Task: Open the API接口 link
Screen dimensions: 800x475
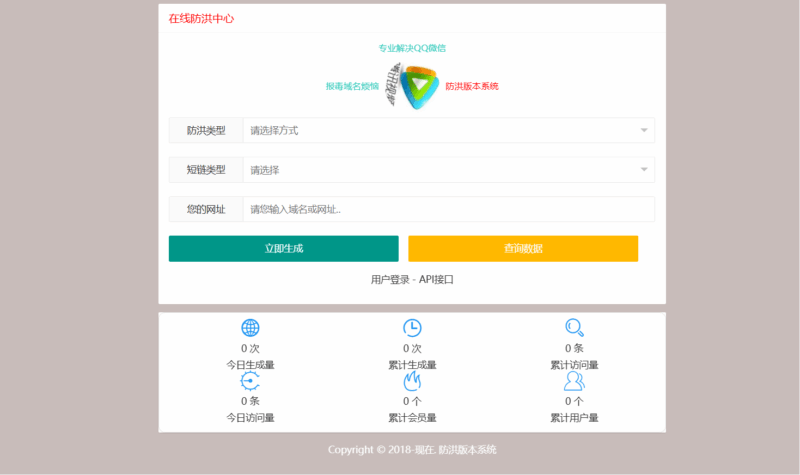Action: (436, 280)
